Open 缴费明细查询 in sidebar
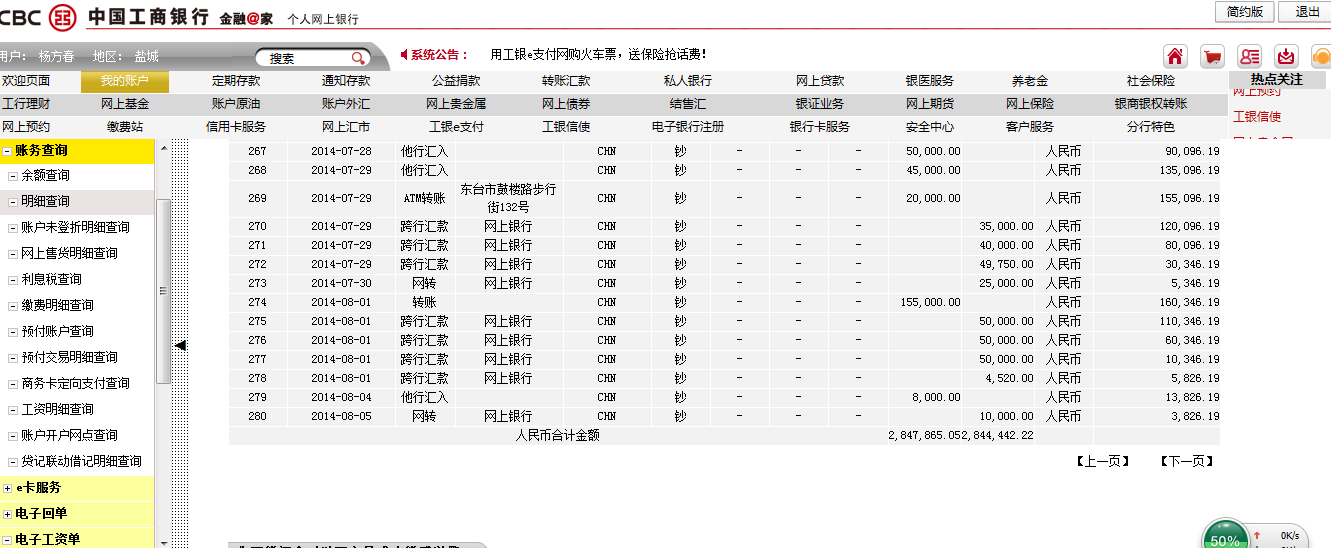Viewport: 1331px width, 548px height. [x=57, y=305]
